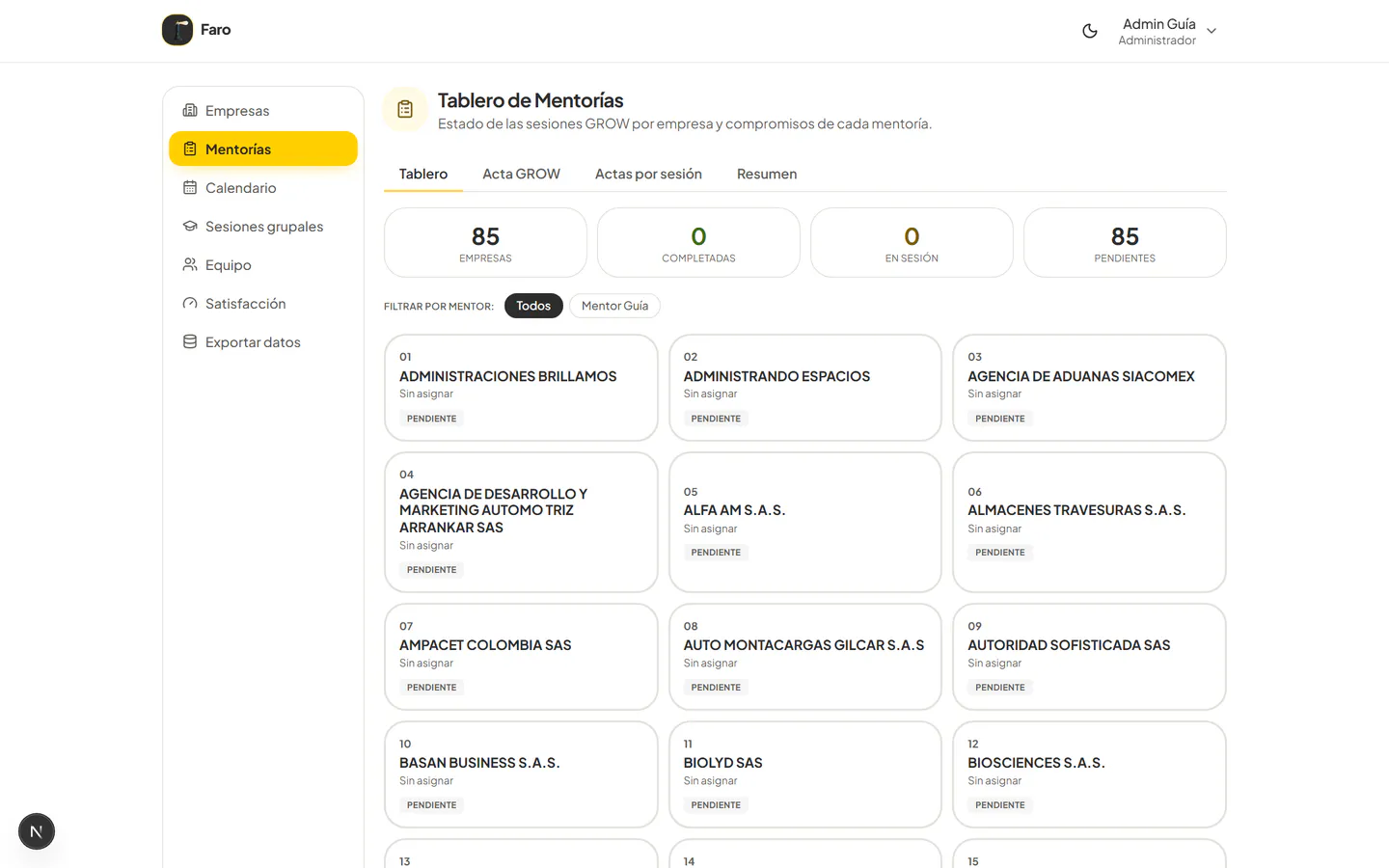This screenshot has width=1389, height=868.
Task: Expand the Admin Guía user menu chevron
Action: click(x=1212, y=31)
